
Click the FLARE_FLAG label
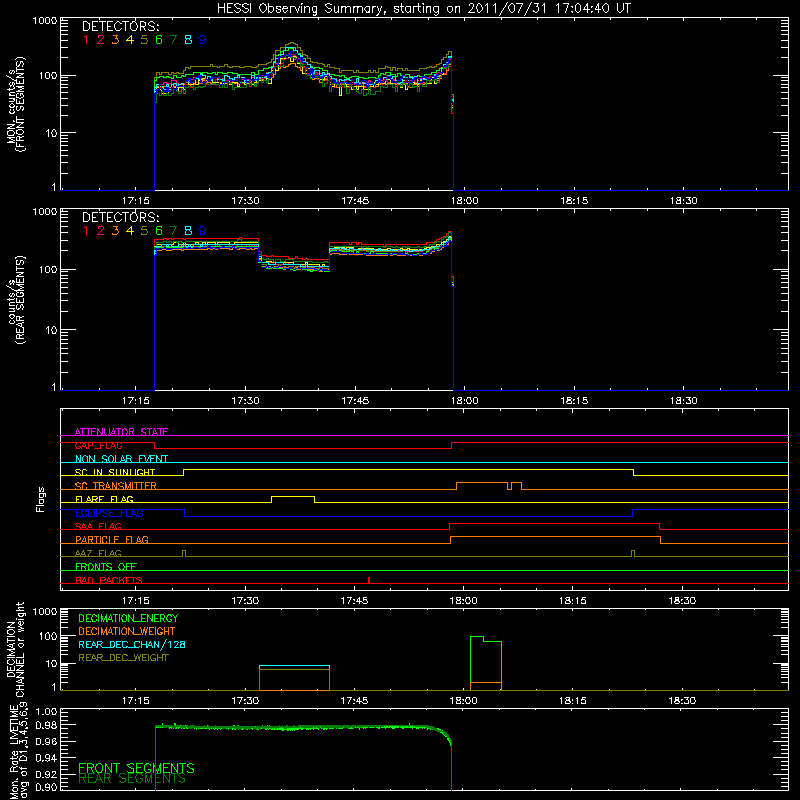coord(104,499)
